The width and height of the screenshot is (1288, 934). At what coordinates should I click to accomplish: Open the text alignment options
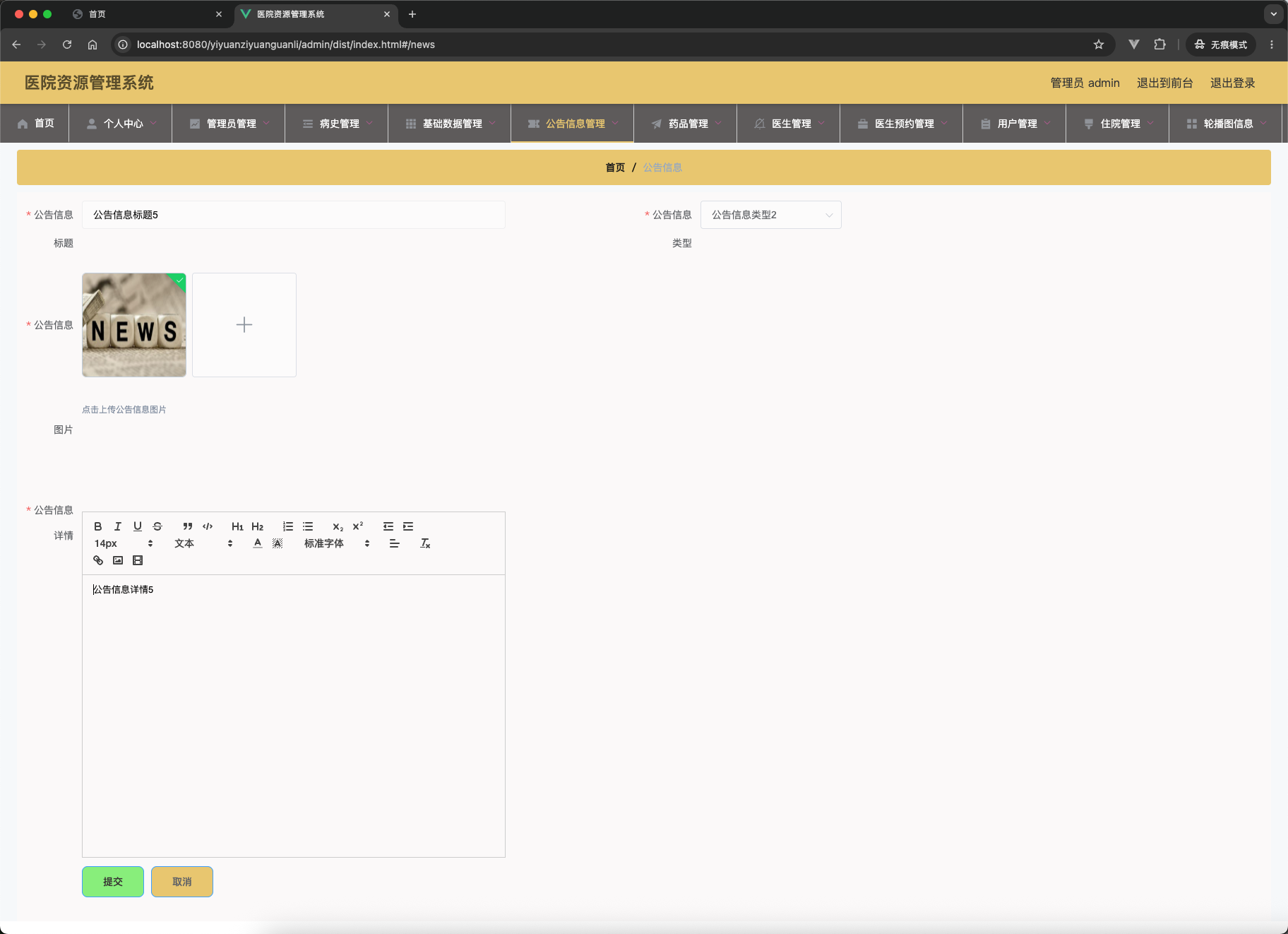[395, 543]
